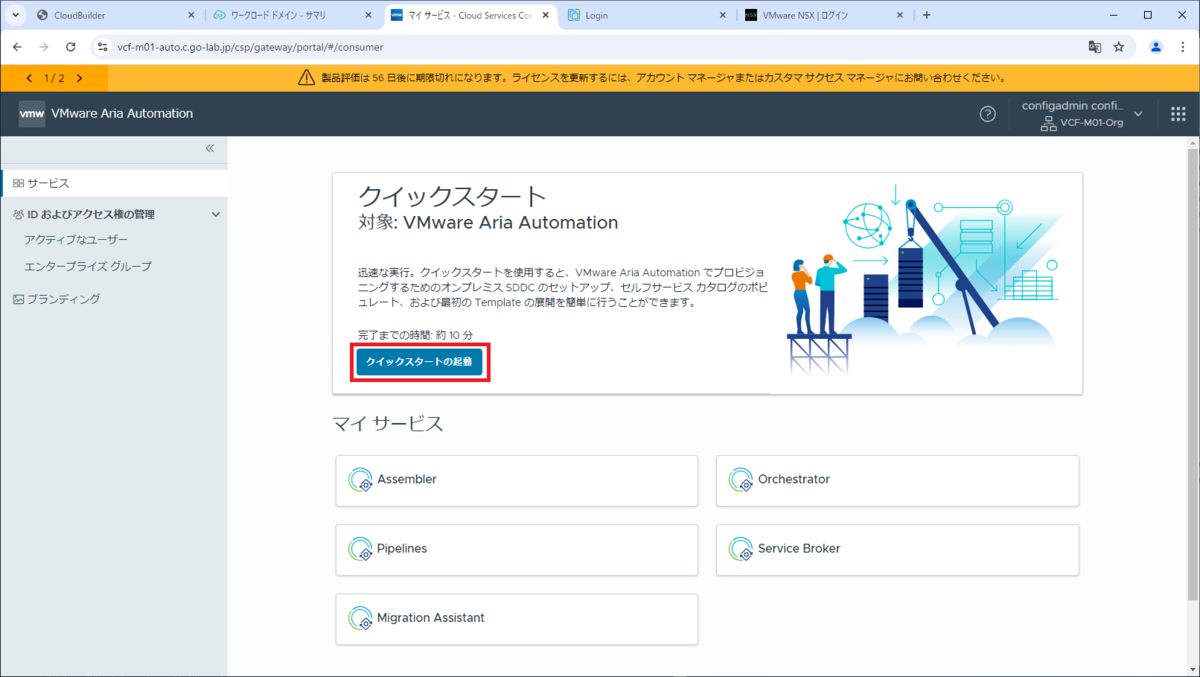Close the Login browser tab
1200x677 pixels.
(x=723, y=16)
